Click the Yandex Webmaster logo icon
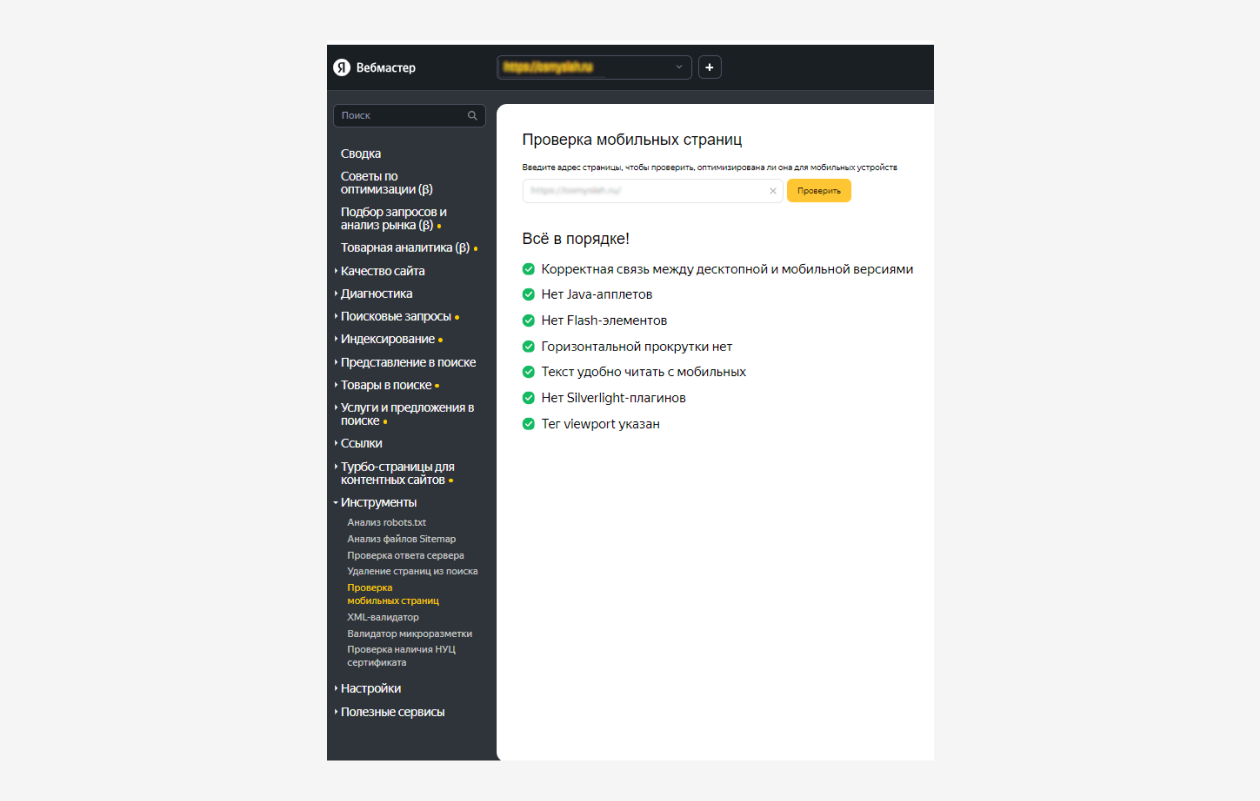Viewport: 1260px width, 801px height. (342, 68)
